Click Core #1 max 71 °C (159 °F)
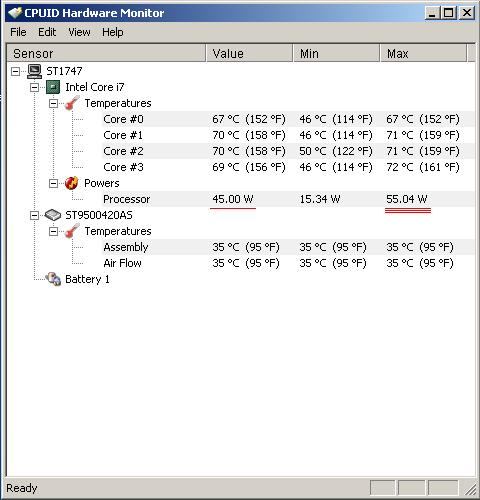 coord(423,135)
